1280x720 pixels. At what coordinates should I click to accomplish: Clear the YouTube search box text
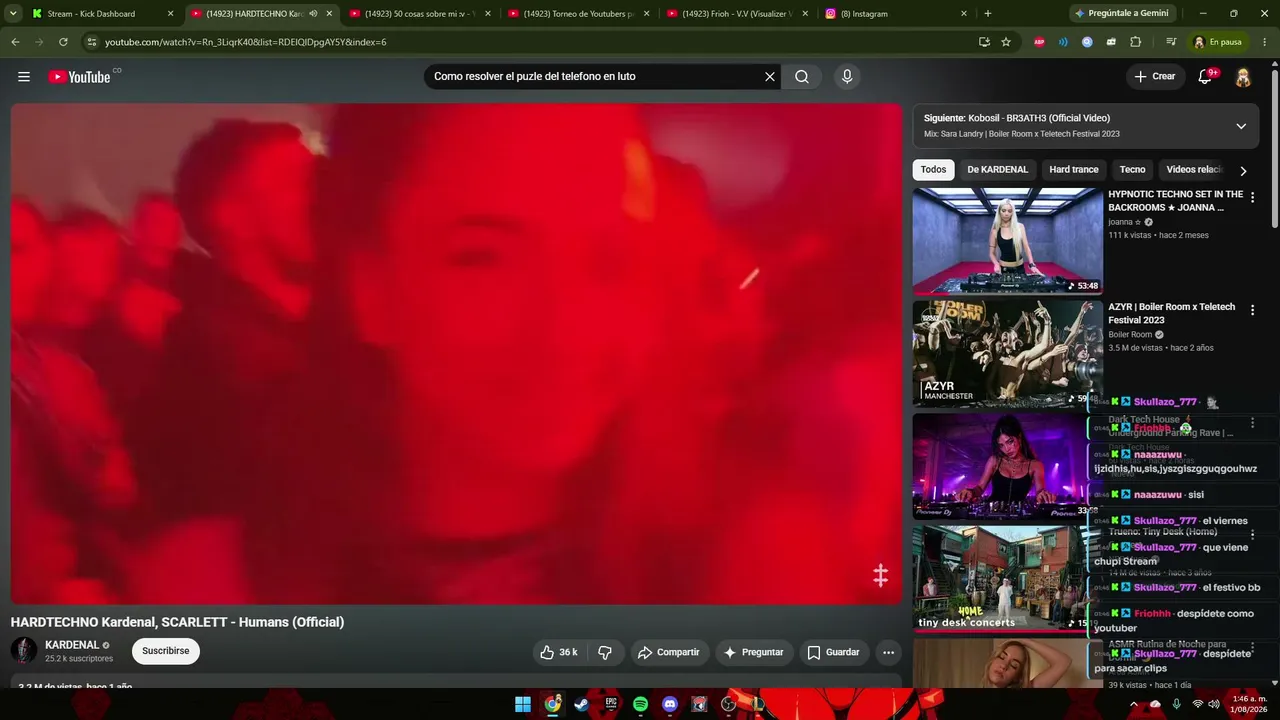coord(770,77)
